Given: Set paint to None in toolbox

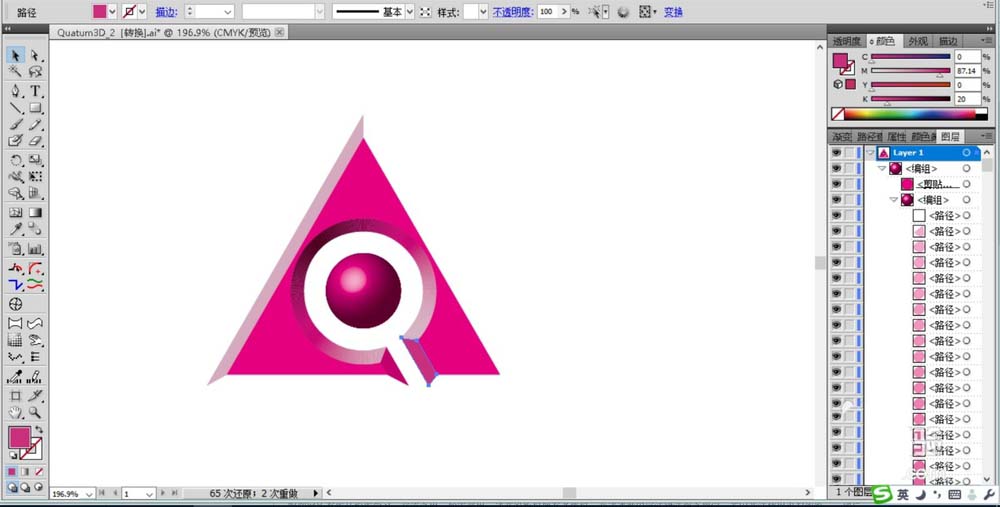Looking at the screenshot, I should (x=39, y=472).
